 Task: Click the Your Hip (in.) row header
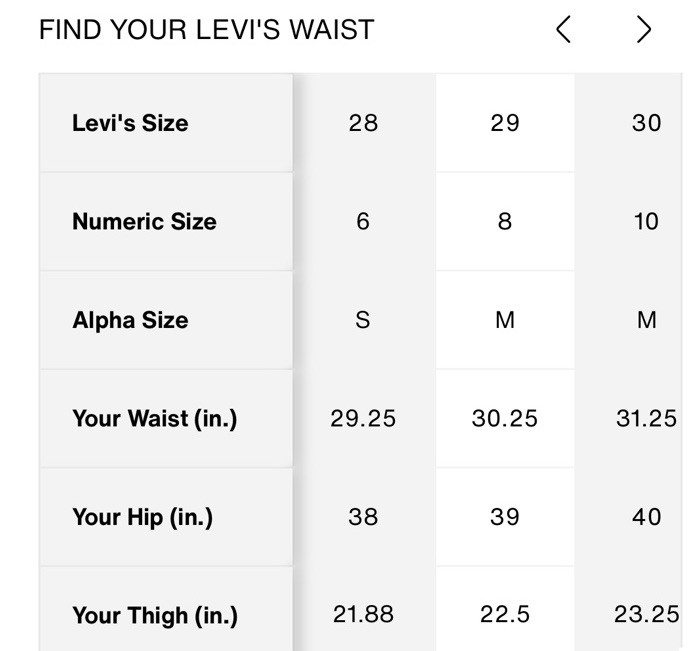[x=166, y=517]
